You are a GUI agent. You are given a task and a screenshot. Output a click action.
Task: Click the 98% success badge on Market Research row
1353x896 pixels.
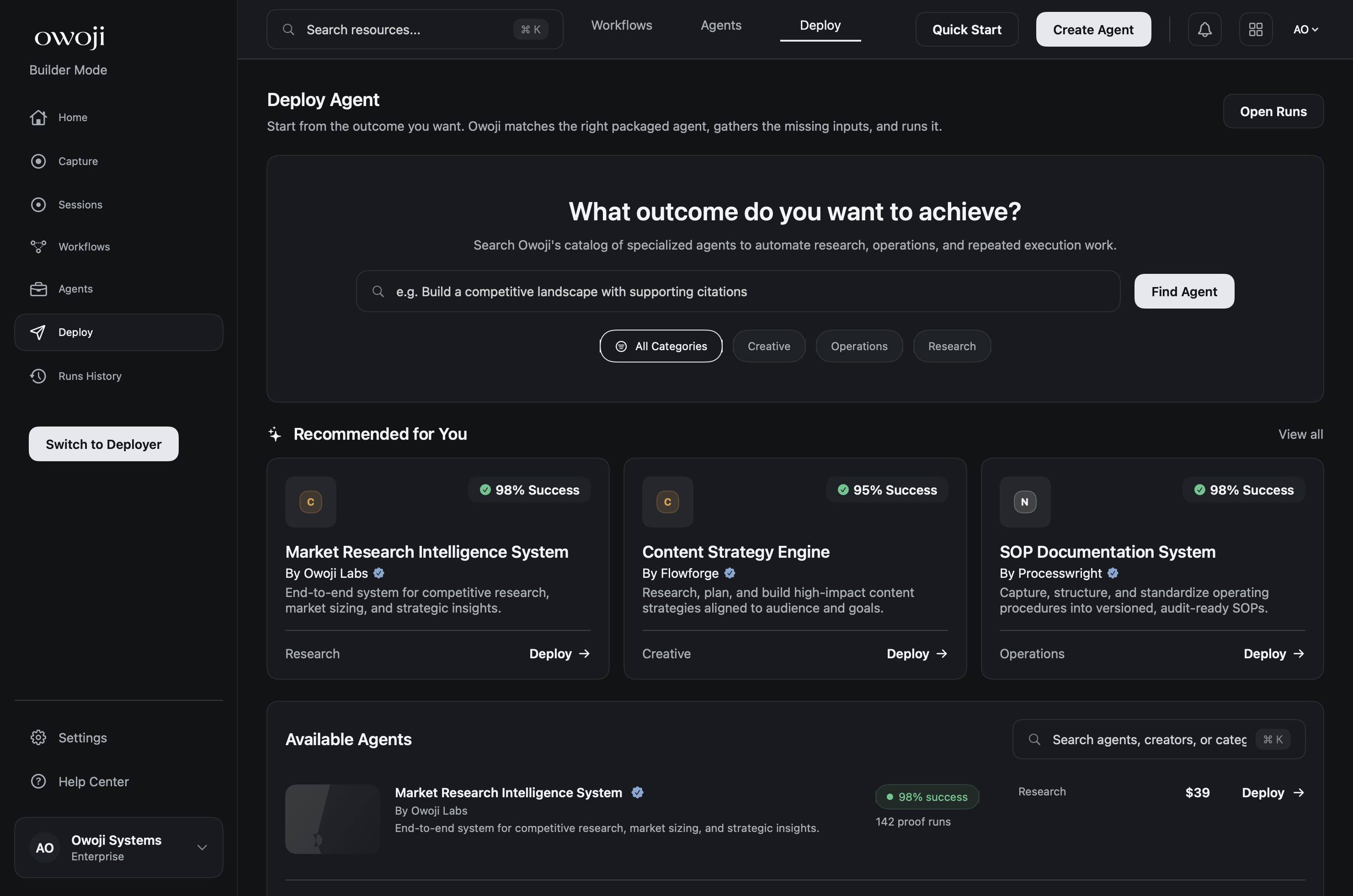coord(926,796)
